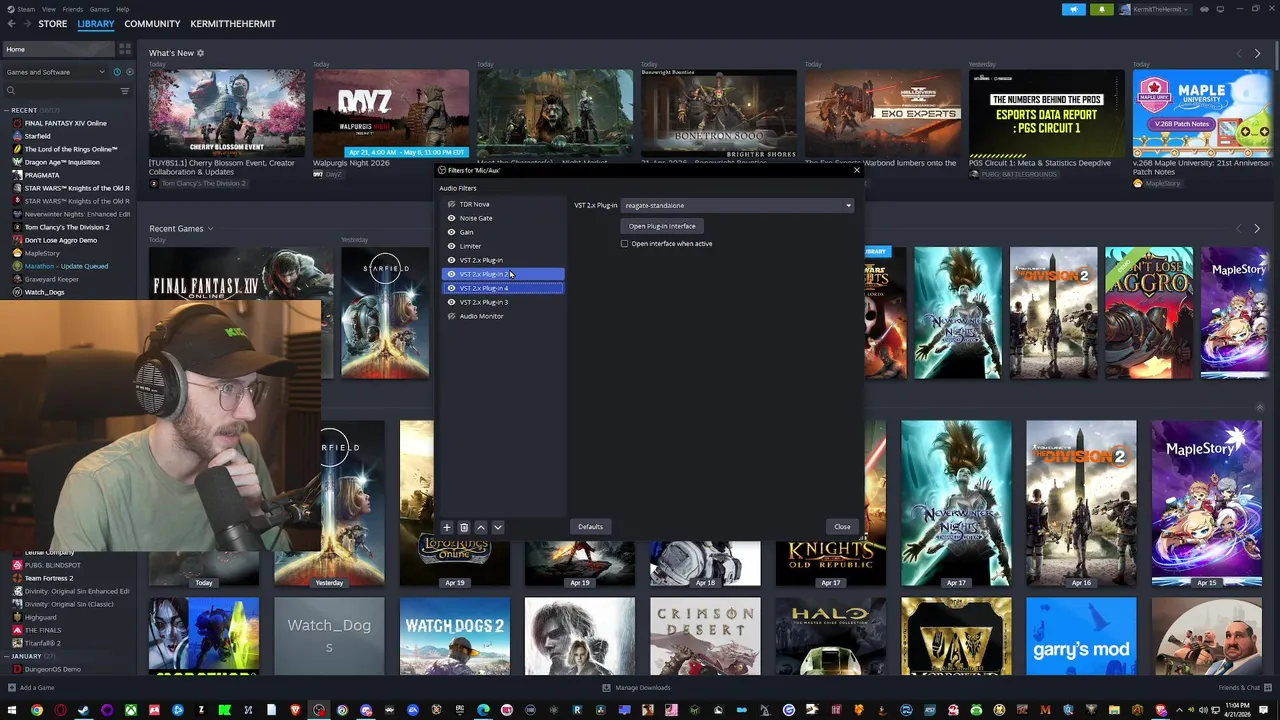Screen dimensions: 1280x720
Task: Open Google Chrome from taskbar
Action: (x=37, y=710)
